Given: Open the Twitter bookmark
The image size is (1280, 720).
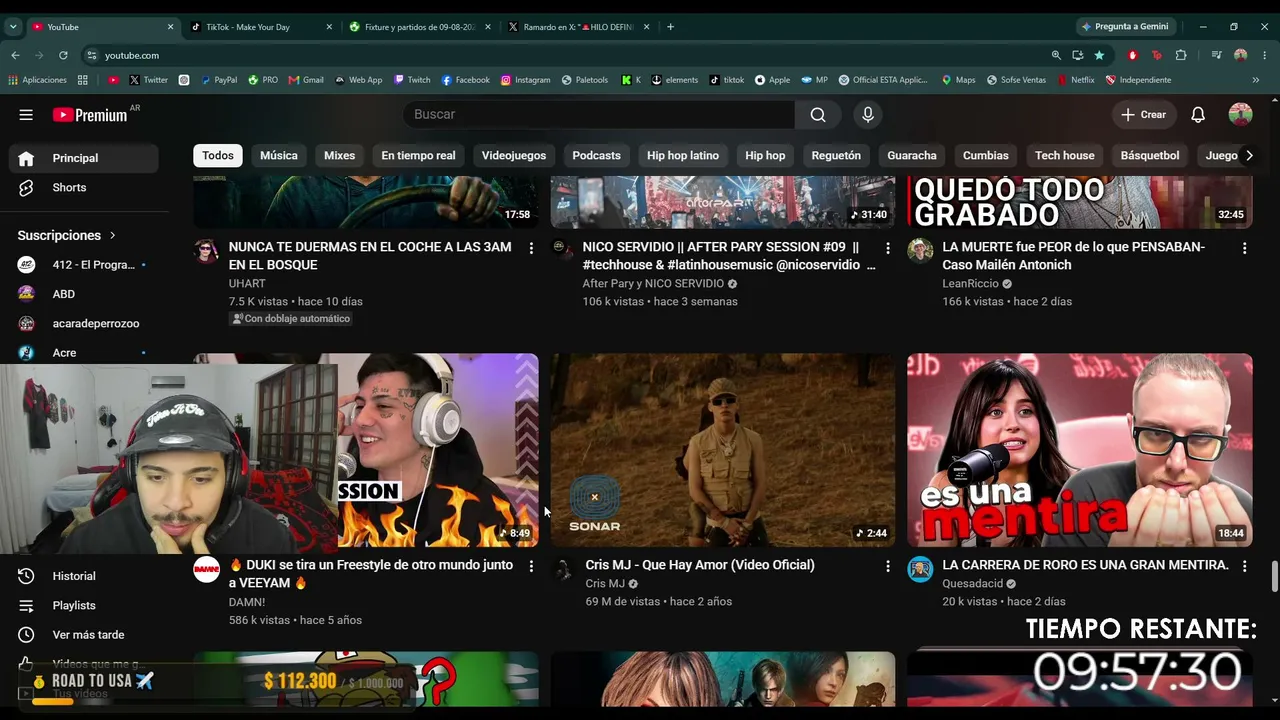Looking at the screenshot, I should 148,80.
